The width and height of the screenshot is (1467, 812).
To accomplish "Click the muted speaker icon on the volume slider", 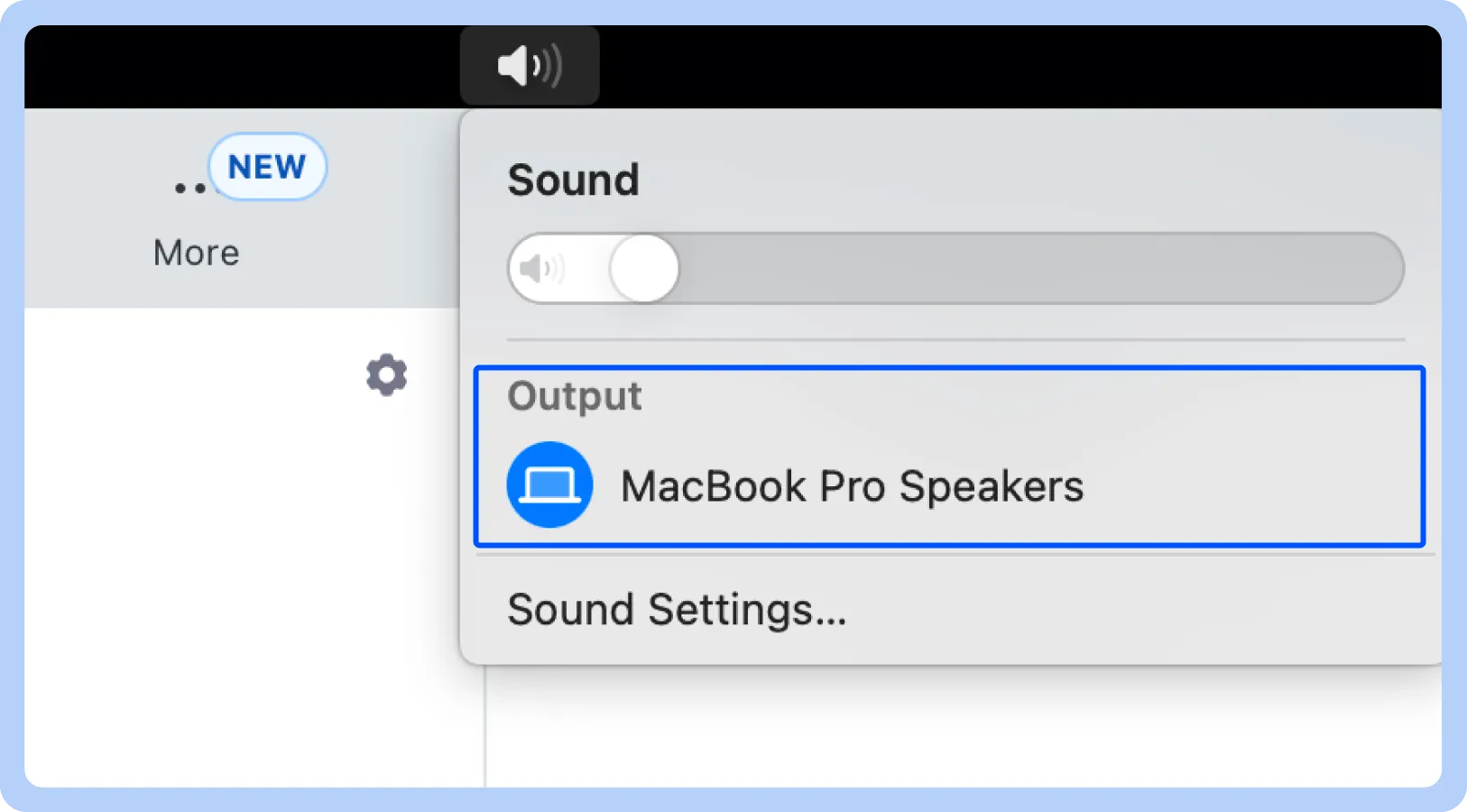I will (540, 268).
